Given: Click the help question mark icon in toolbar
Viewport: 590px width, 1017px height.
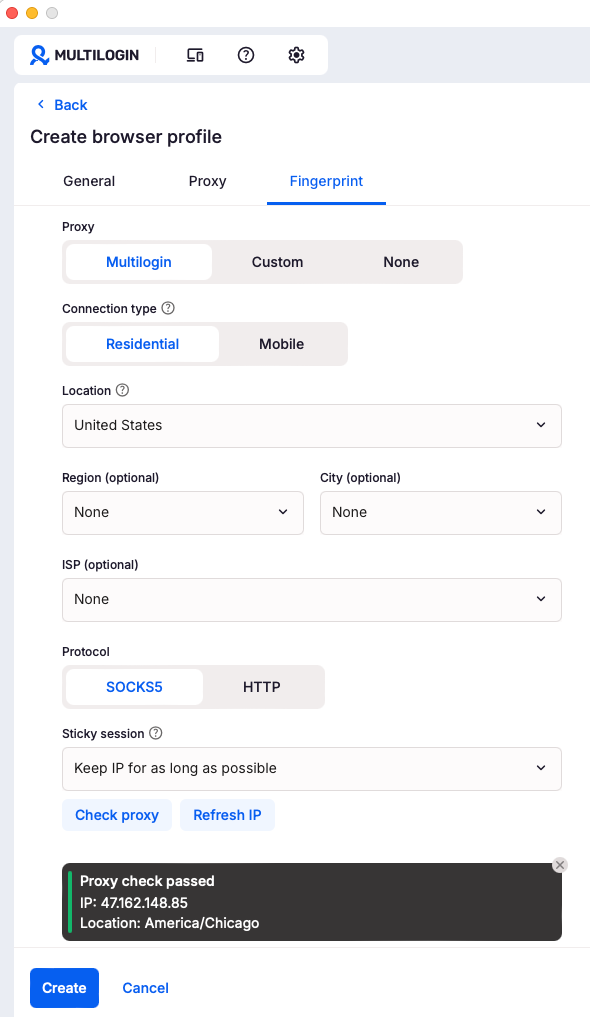Looking at the screenshot, I should point(245,55).
